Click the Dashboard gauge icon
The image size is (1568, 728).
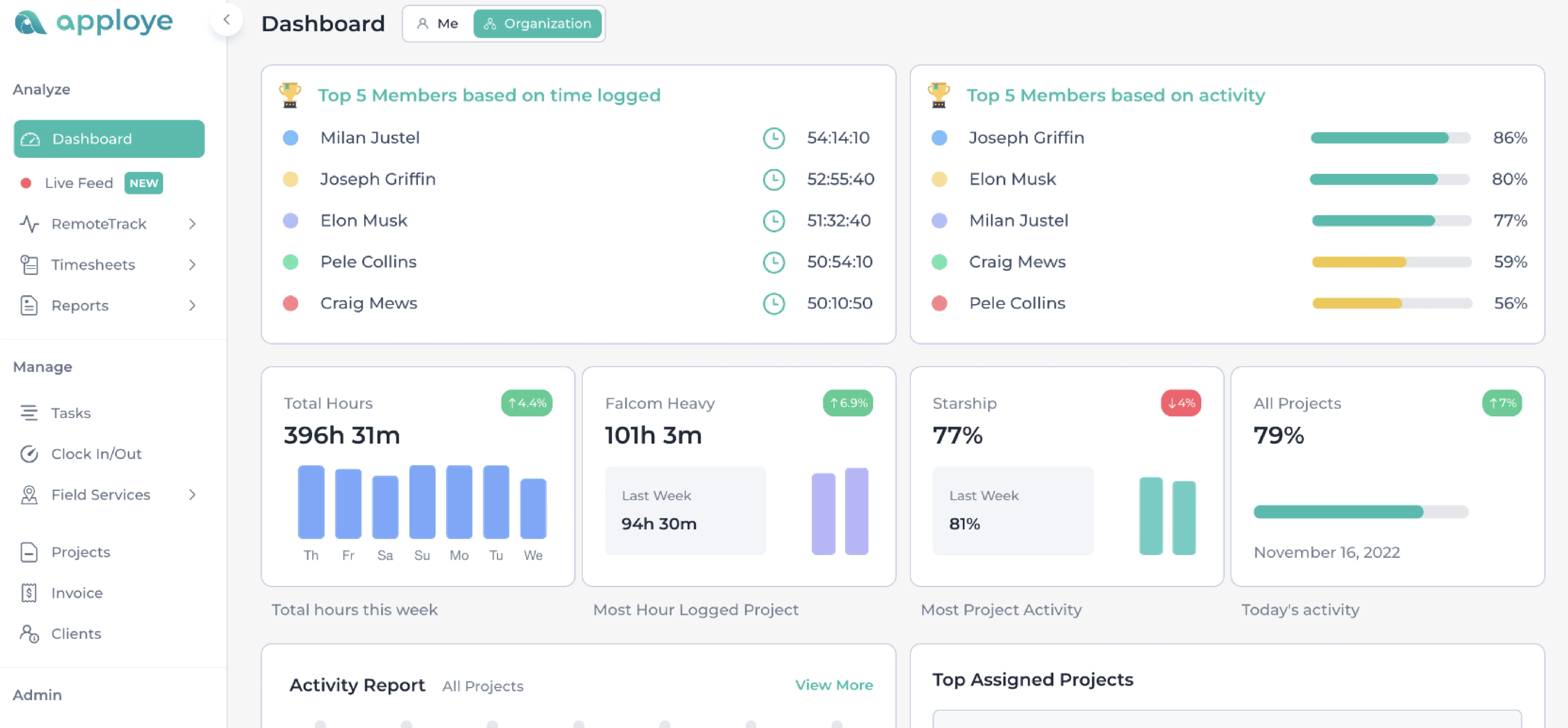click(30, 140)
